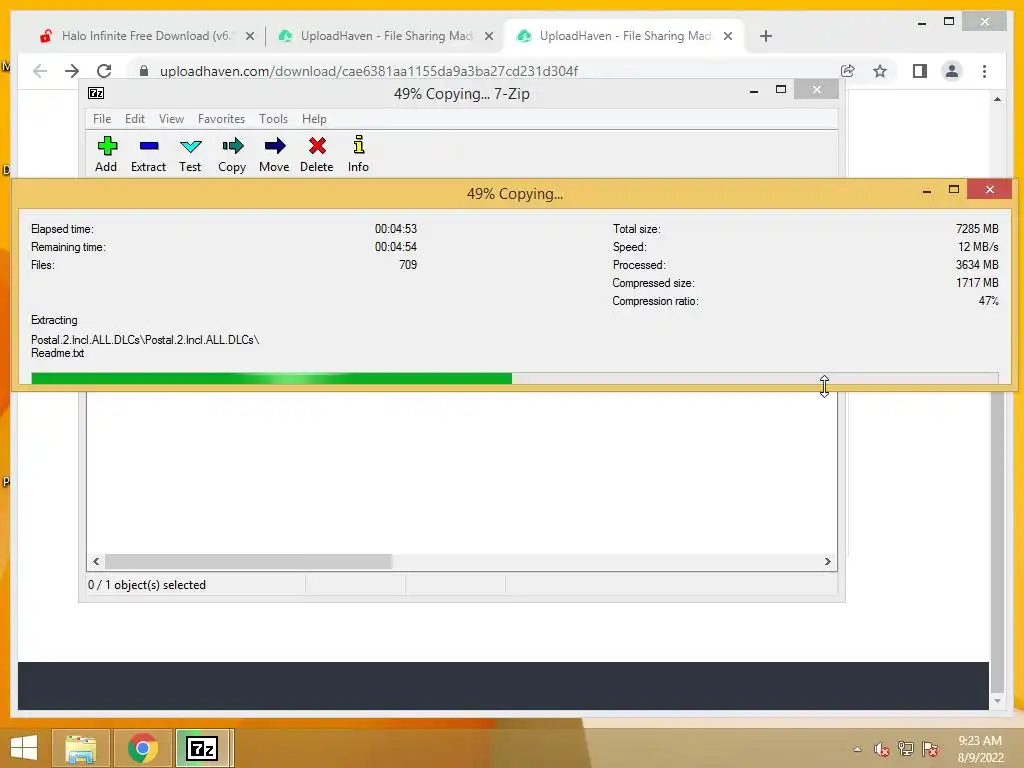This screenshot has width=1024, height=768.
Task: Open the Favorites menu in 7-Zip
Action: (x=221, y=119)
